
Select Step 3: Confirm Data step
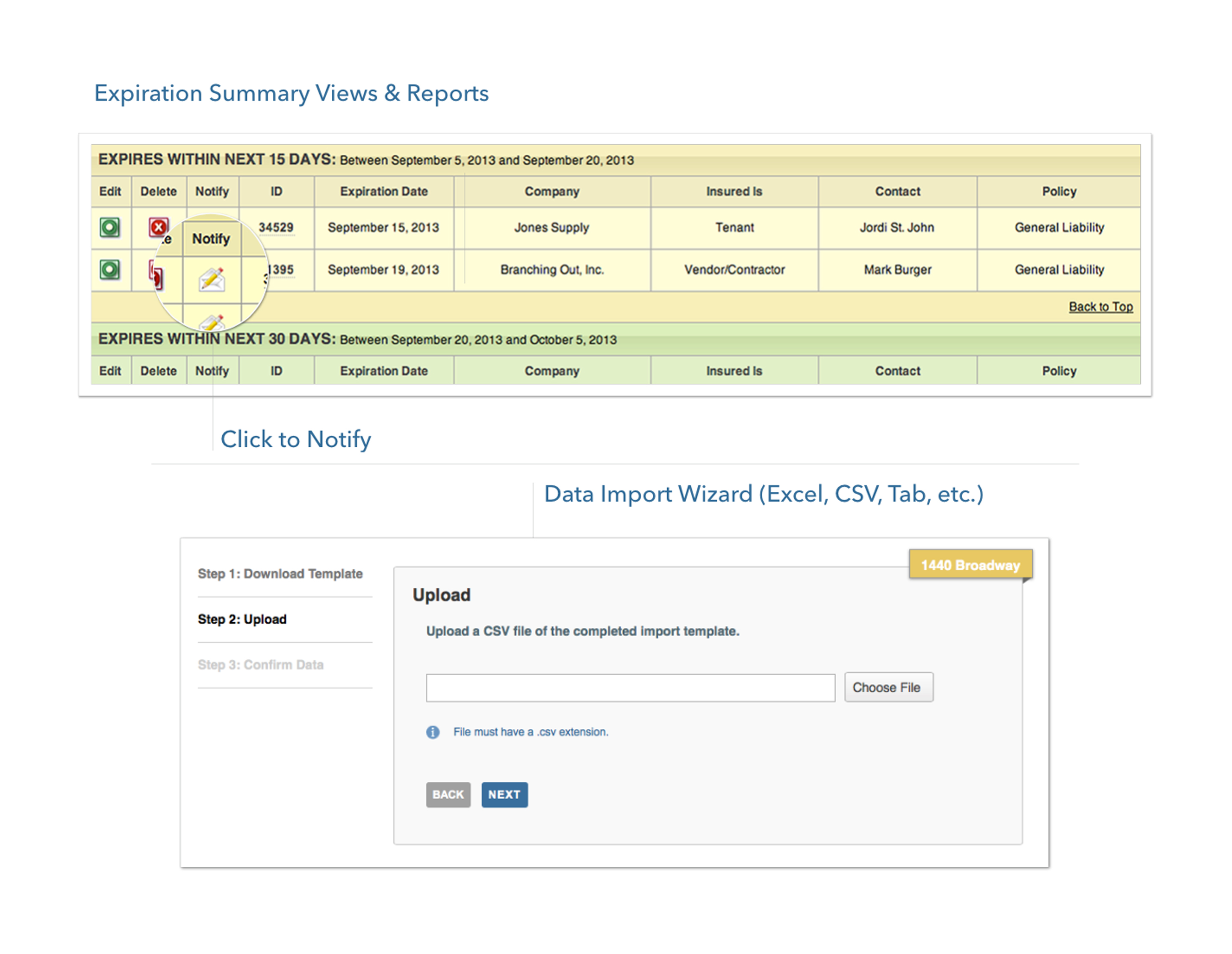(261, 665)
